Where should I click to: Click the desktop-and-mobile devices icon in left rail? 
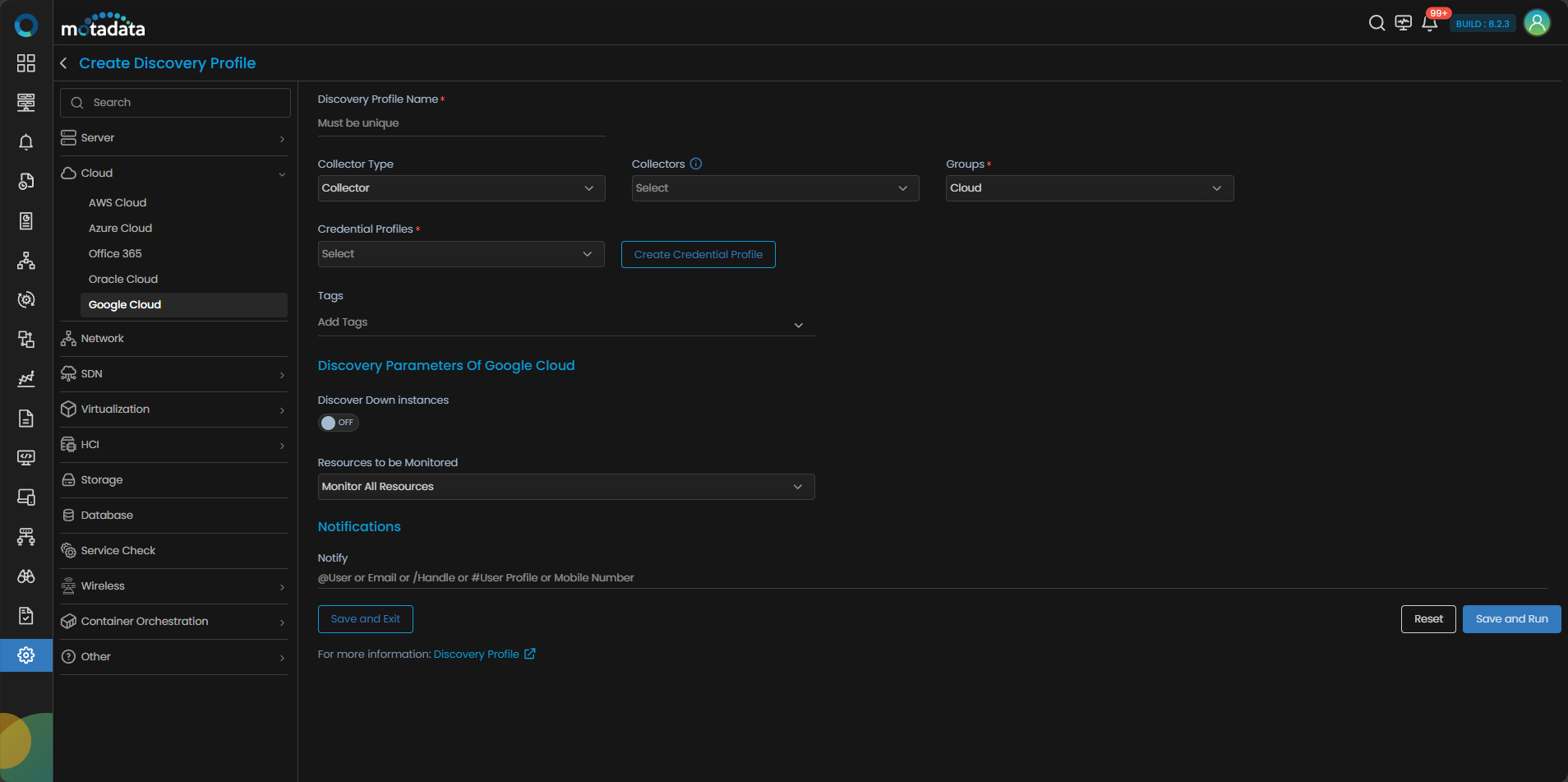click(26, 497)
